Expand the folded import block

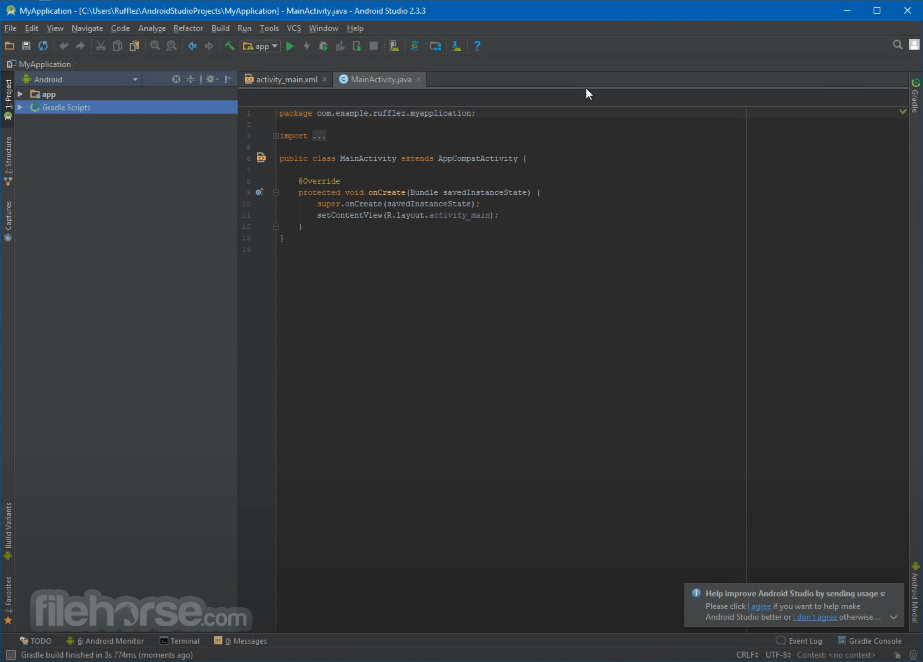coord(275,136)
